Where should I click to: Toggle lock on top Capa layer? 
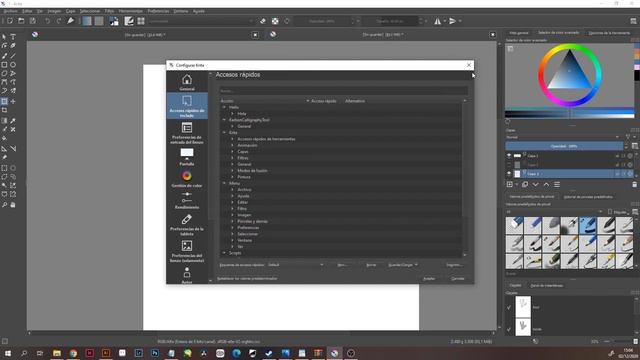point(617,156)
